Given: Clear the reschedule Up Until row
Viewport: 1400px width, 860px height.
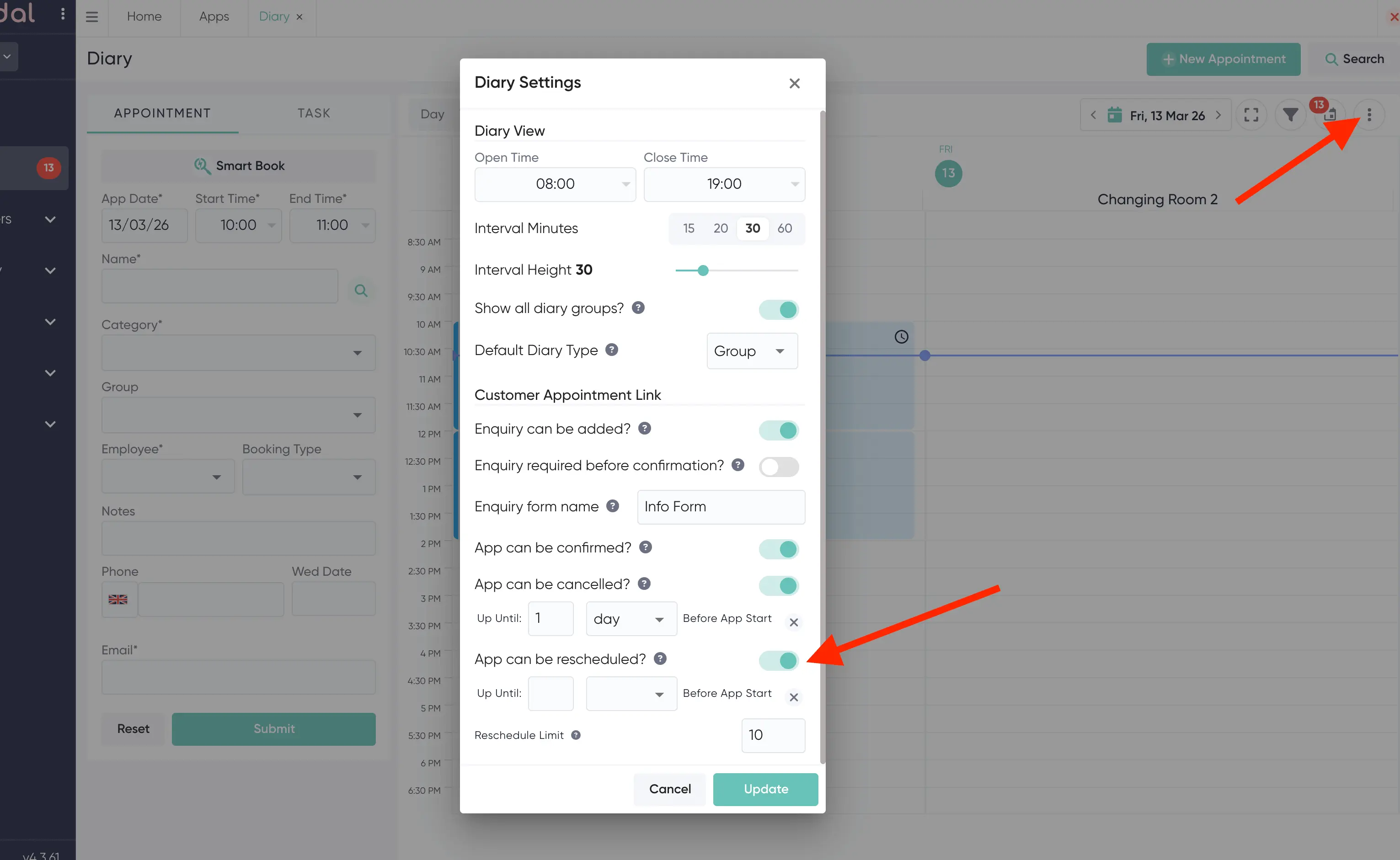Looking at the screenshot, I should coord(793,697).
